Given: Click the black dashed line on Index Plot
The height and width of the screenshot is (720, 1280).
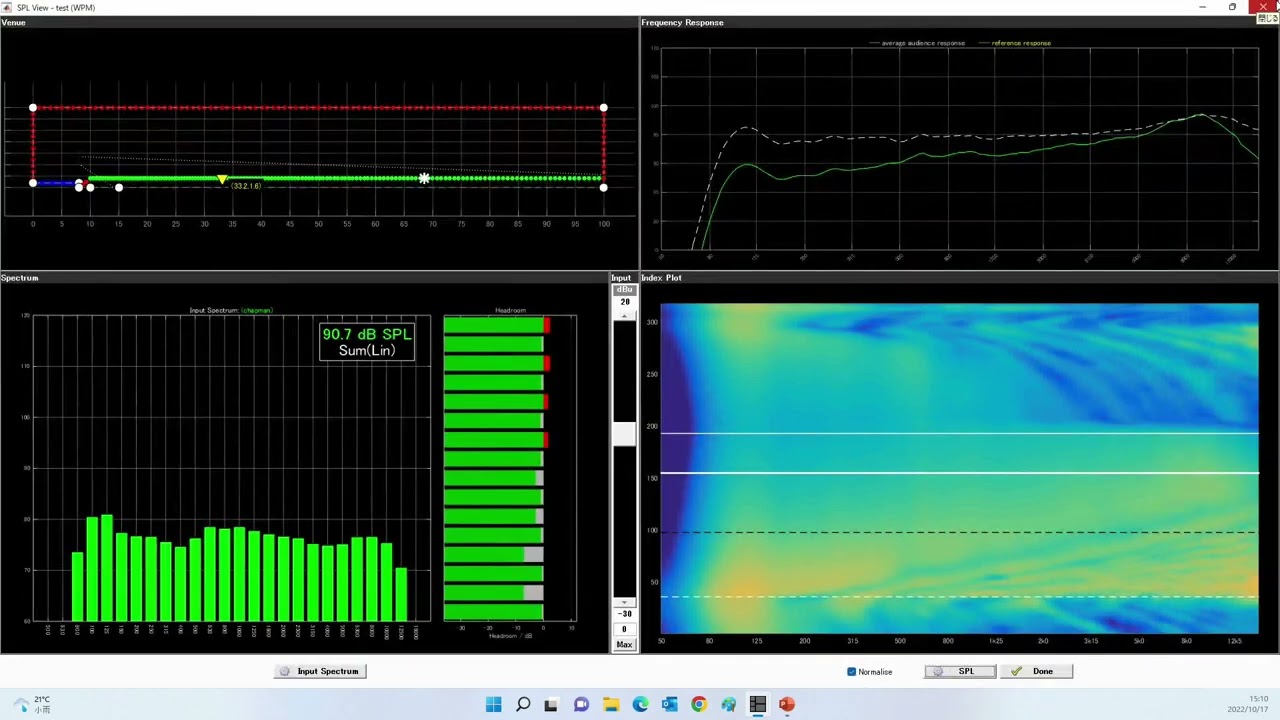Looking at the screenshot, I should tap(959, 531).
